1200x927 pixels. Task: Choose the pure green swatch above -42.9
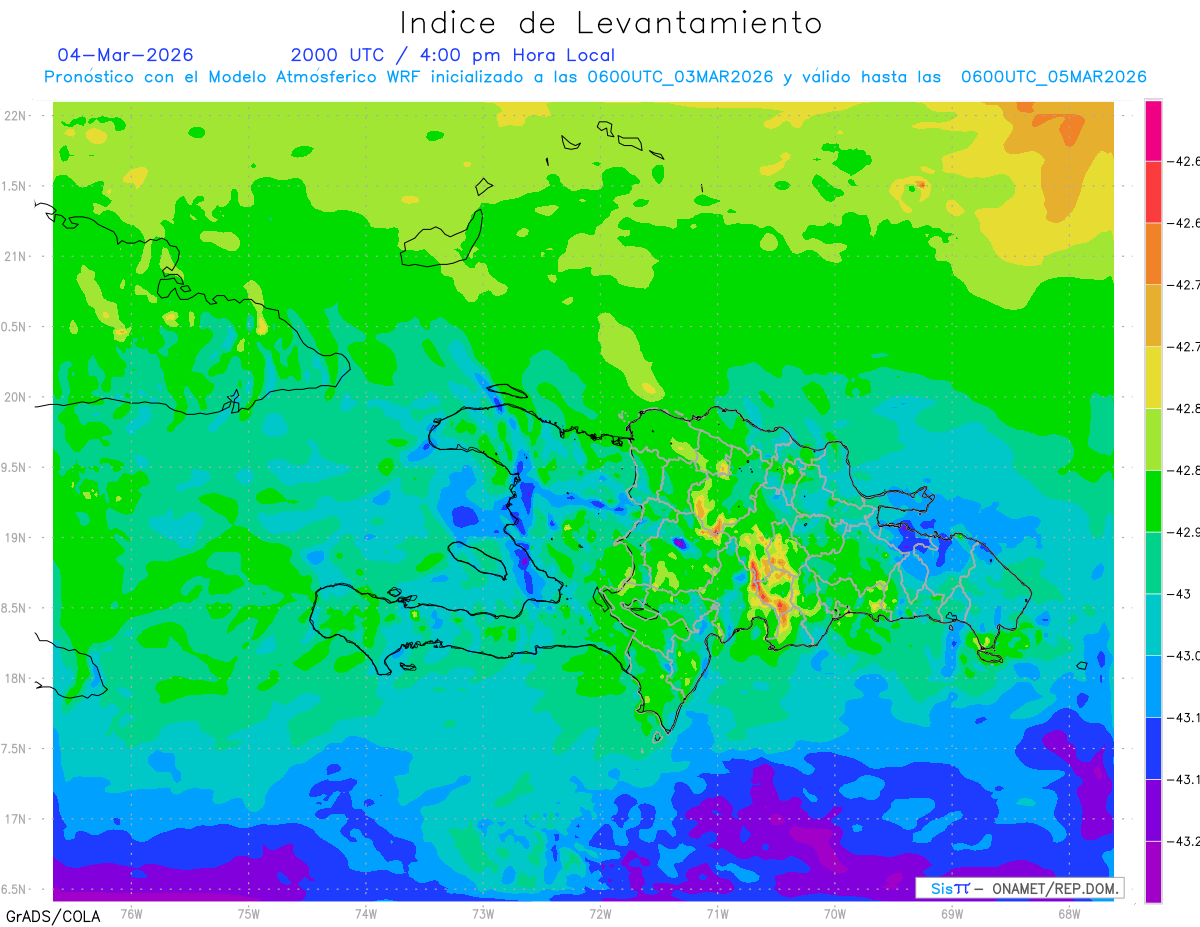1153,501
